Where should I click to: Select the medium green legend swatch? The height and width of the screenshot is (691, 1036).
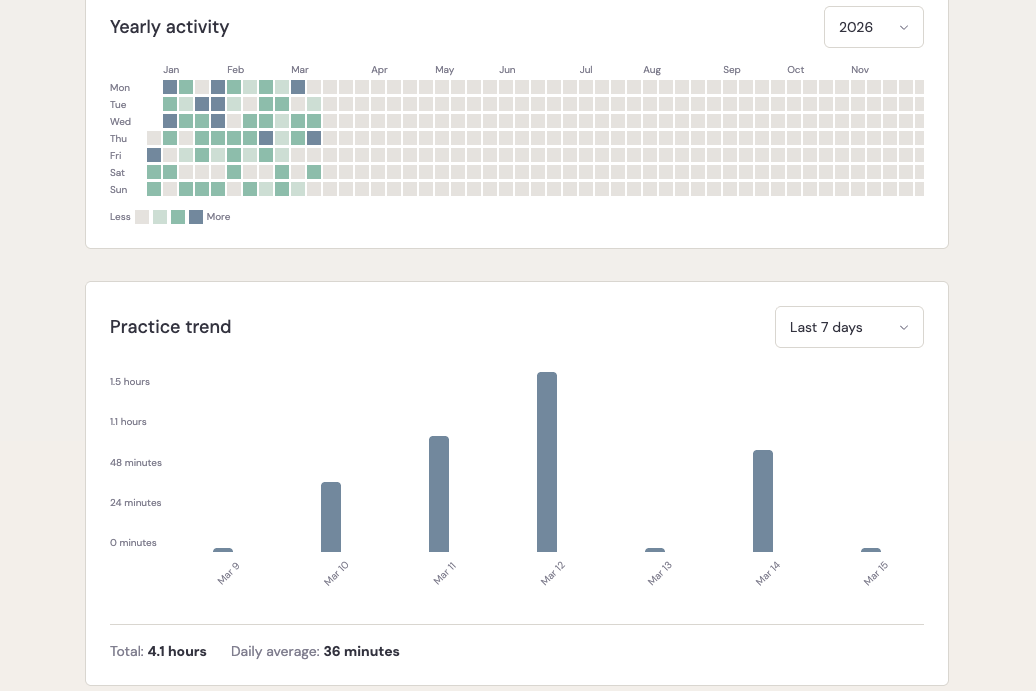[178, 217]
